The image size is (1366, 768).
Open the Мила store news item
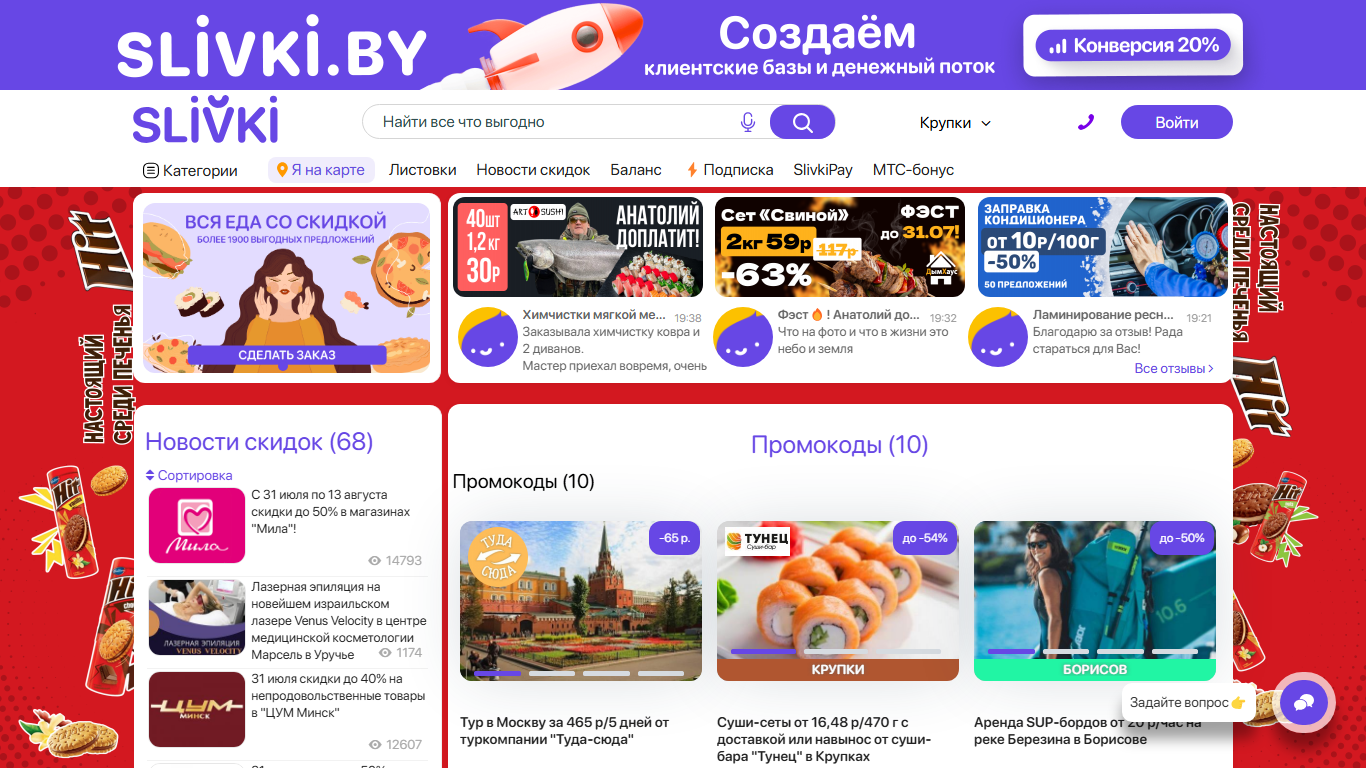pyautogui.click(x=287, y=527)
